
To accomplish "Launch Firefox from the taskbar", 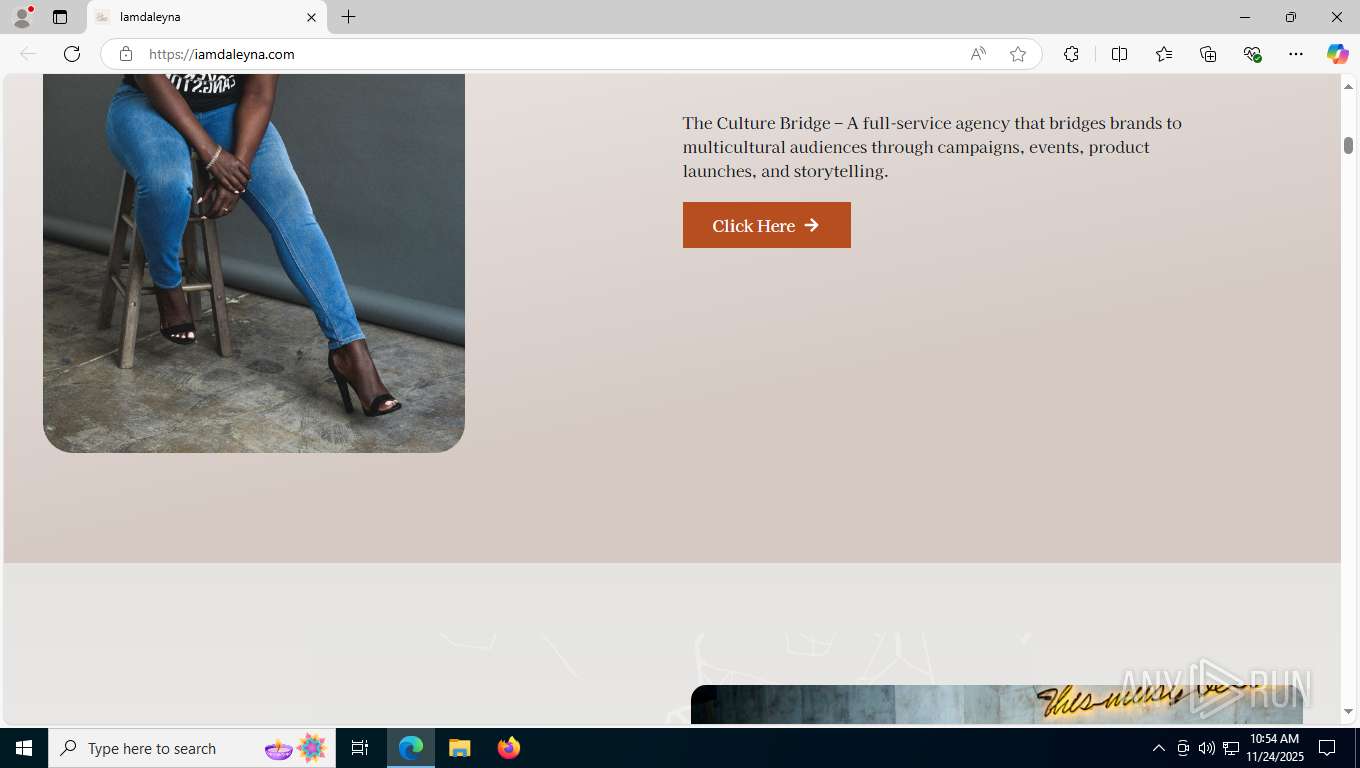I will (508, 748).
